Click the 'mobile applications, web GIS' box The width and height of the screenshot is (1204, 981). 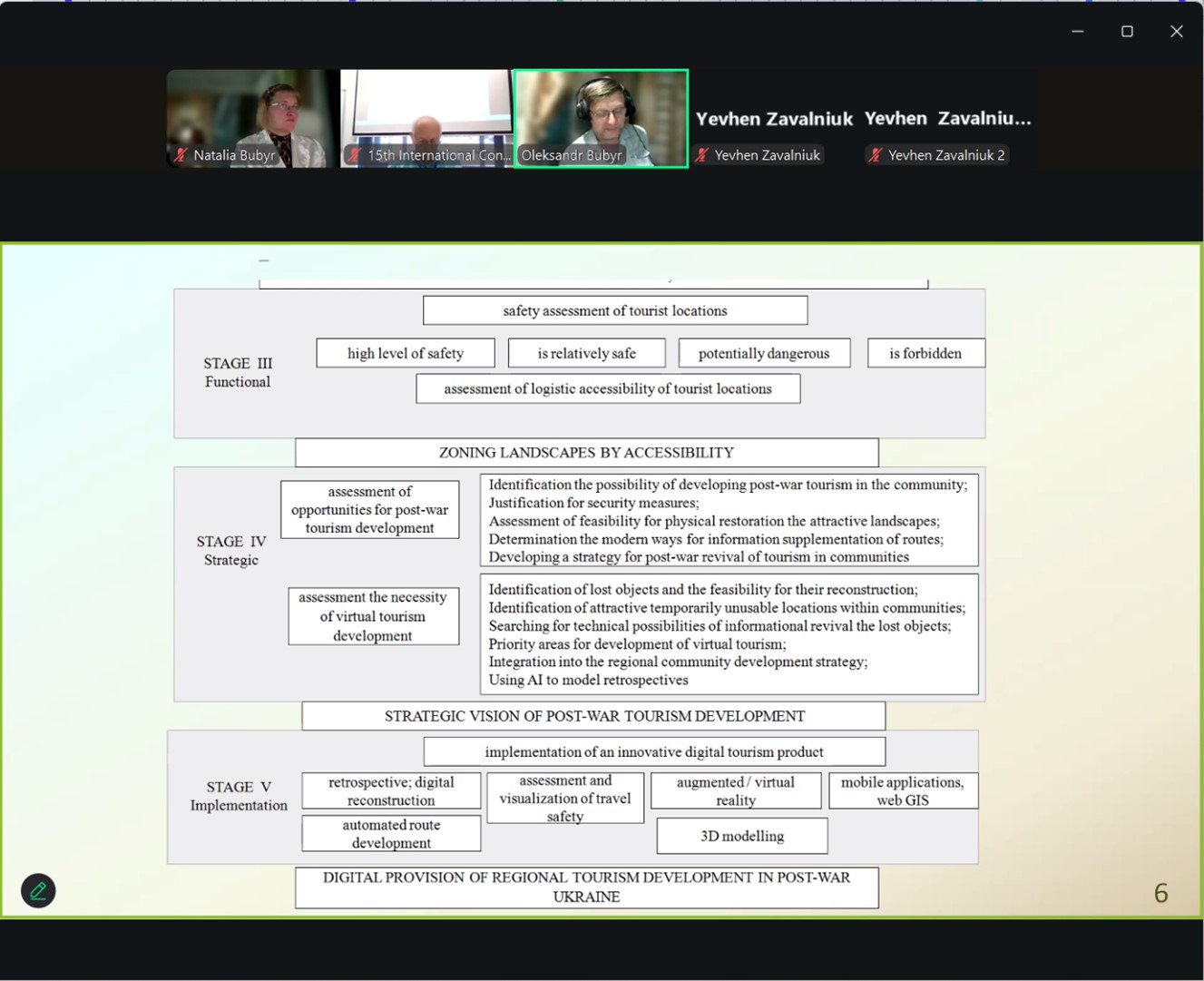[903, 790]
